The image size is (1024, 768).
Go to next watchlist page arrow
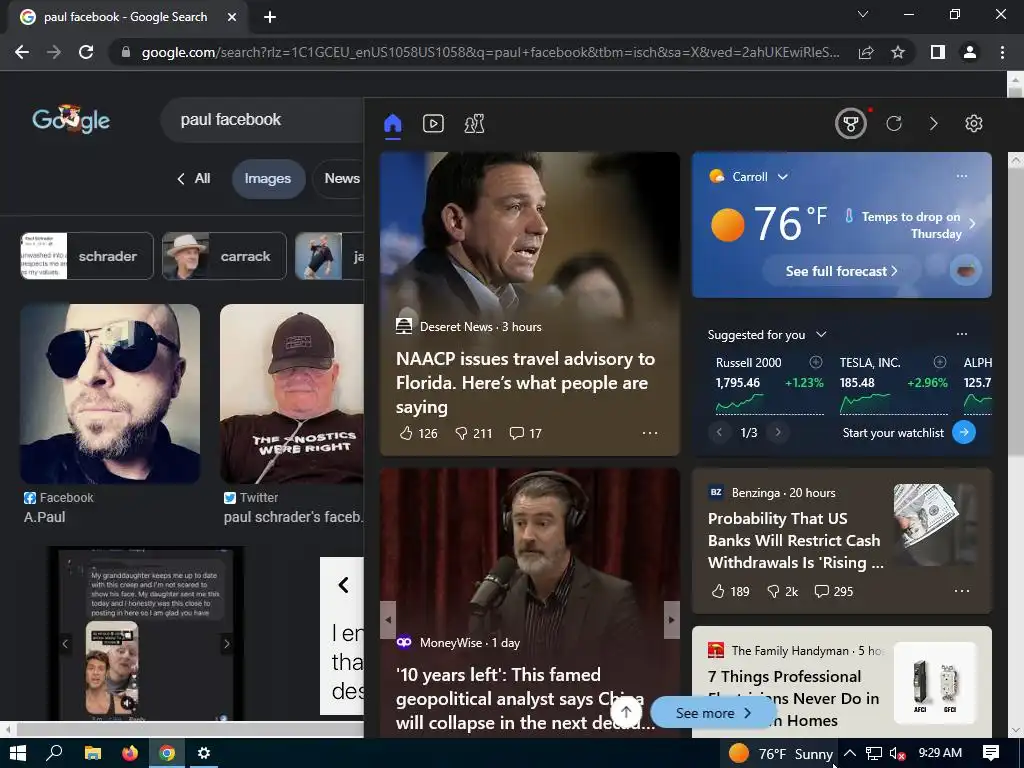click(778, 432)
